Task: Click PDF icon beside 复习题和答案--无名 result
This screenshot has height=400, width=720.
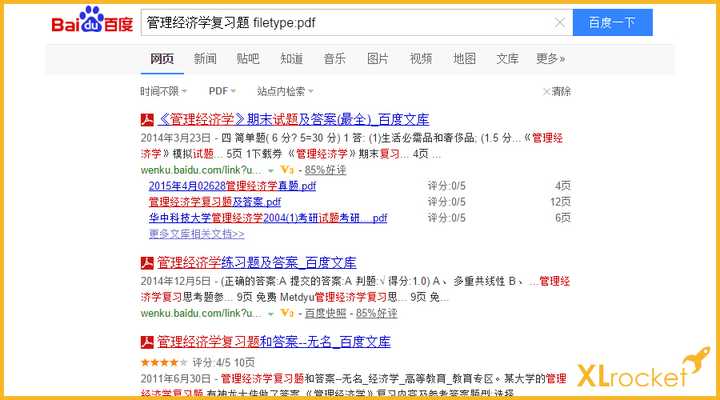Action: (147, 342)
